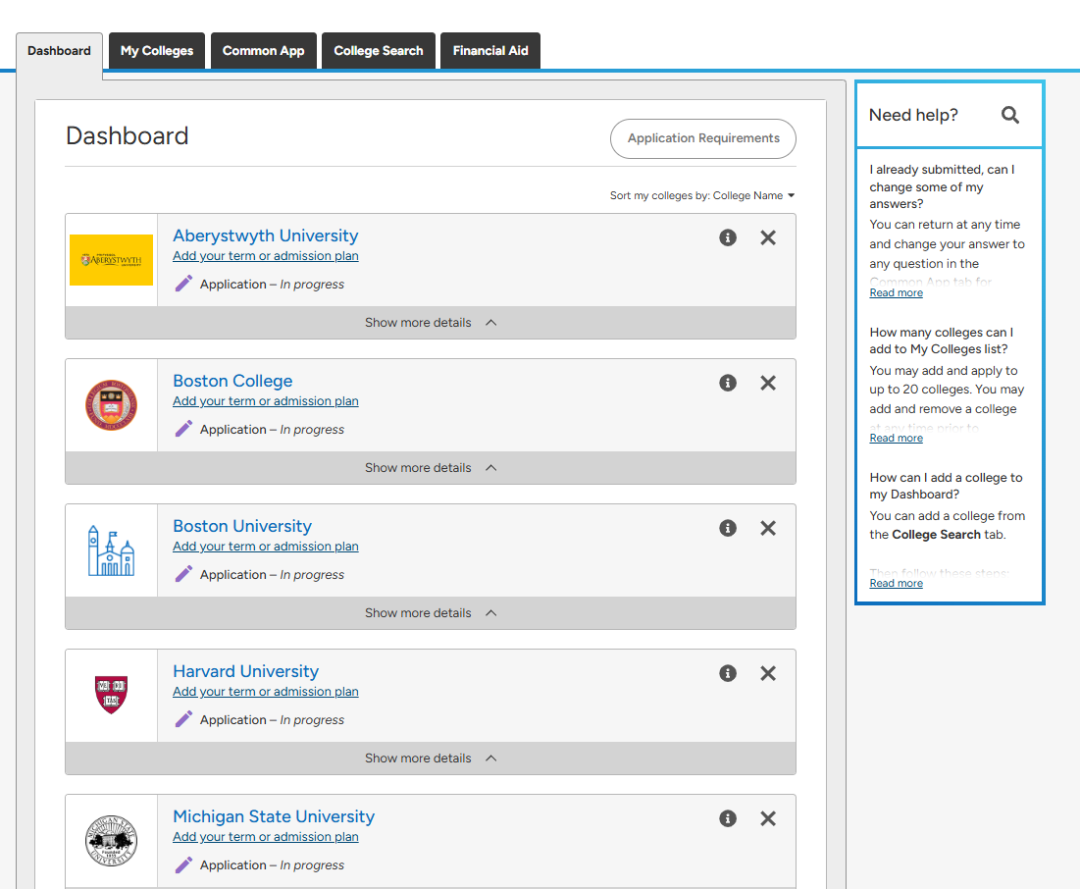Screen dimensions: 1080x889
Task: Show more details for Harvard University
Action: (430, 758)
